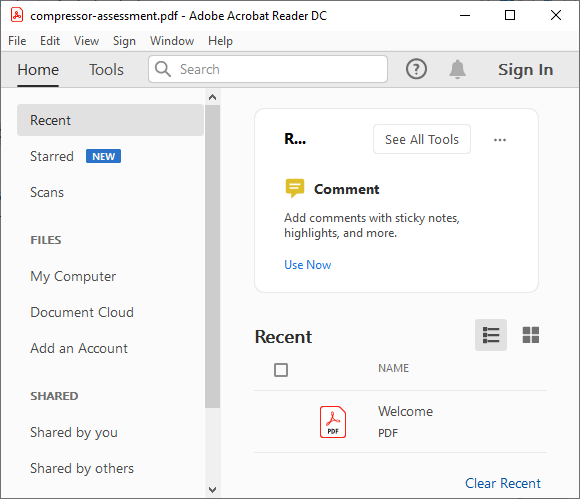Click the See All Tools button
This screenshot has width=580, height=499.
(x=422, y=139)
